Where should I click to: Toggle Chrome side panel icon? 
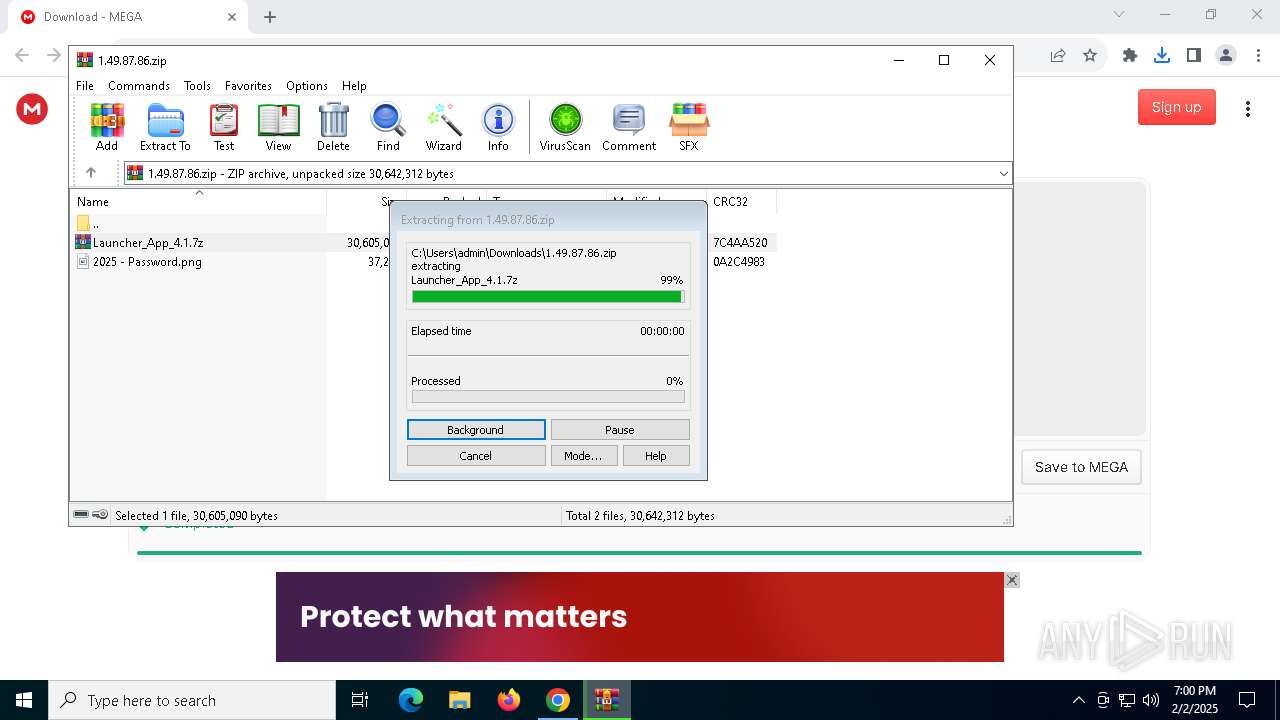[x=1194, y=56]
